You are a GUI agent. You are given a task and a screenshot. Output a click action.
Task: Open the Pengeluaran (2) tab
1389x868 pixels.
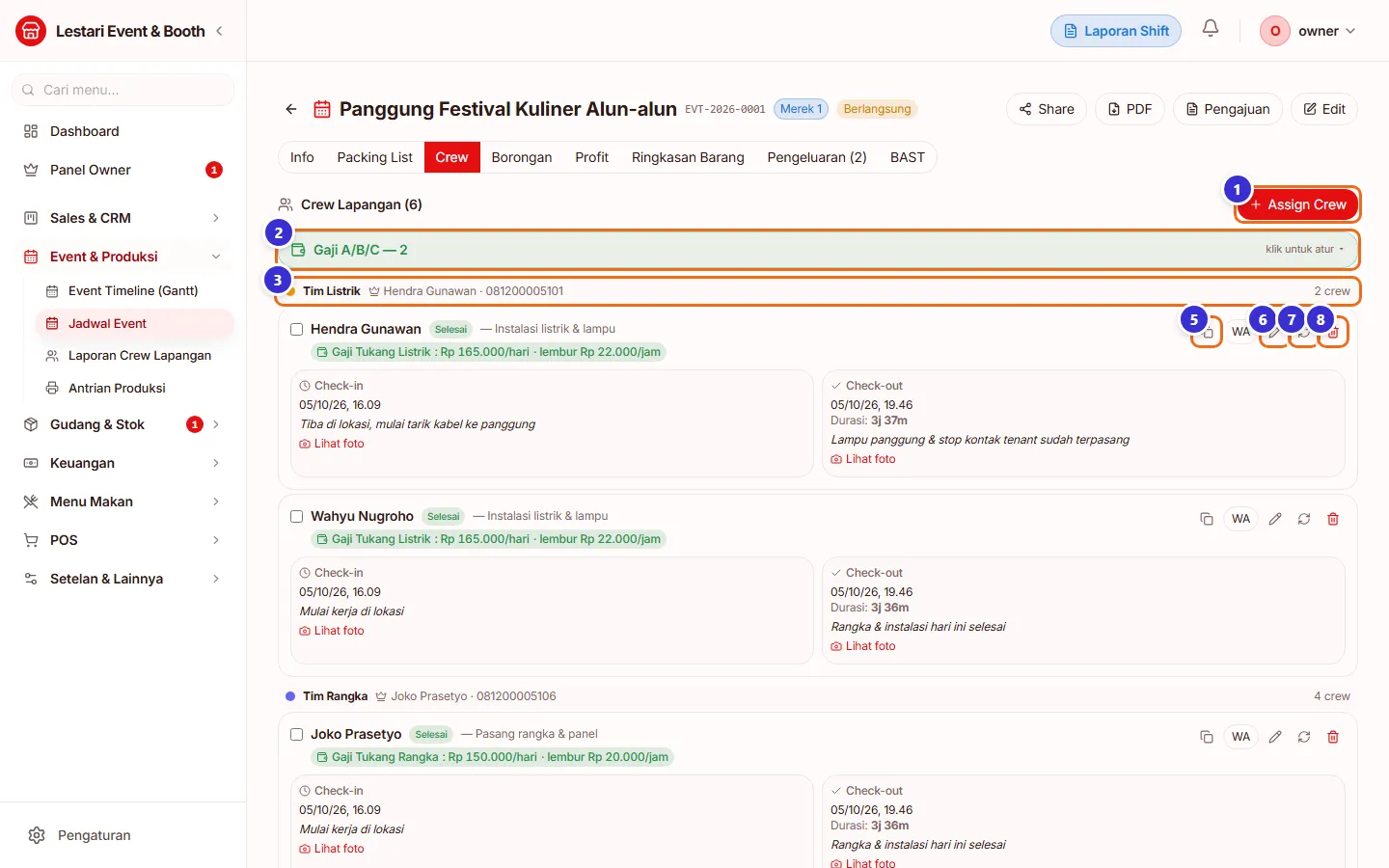817,157
